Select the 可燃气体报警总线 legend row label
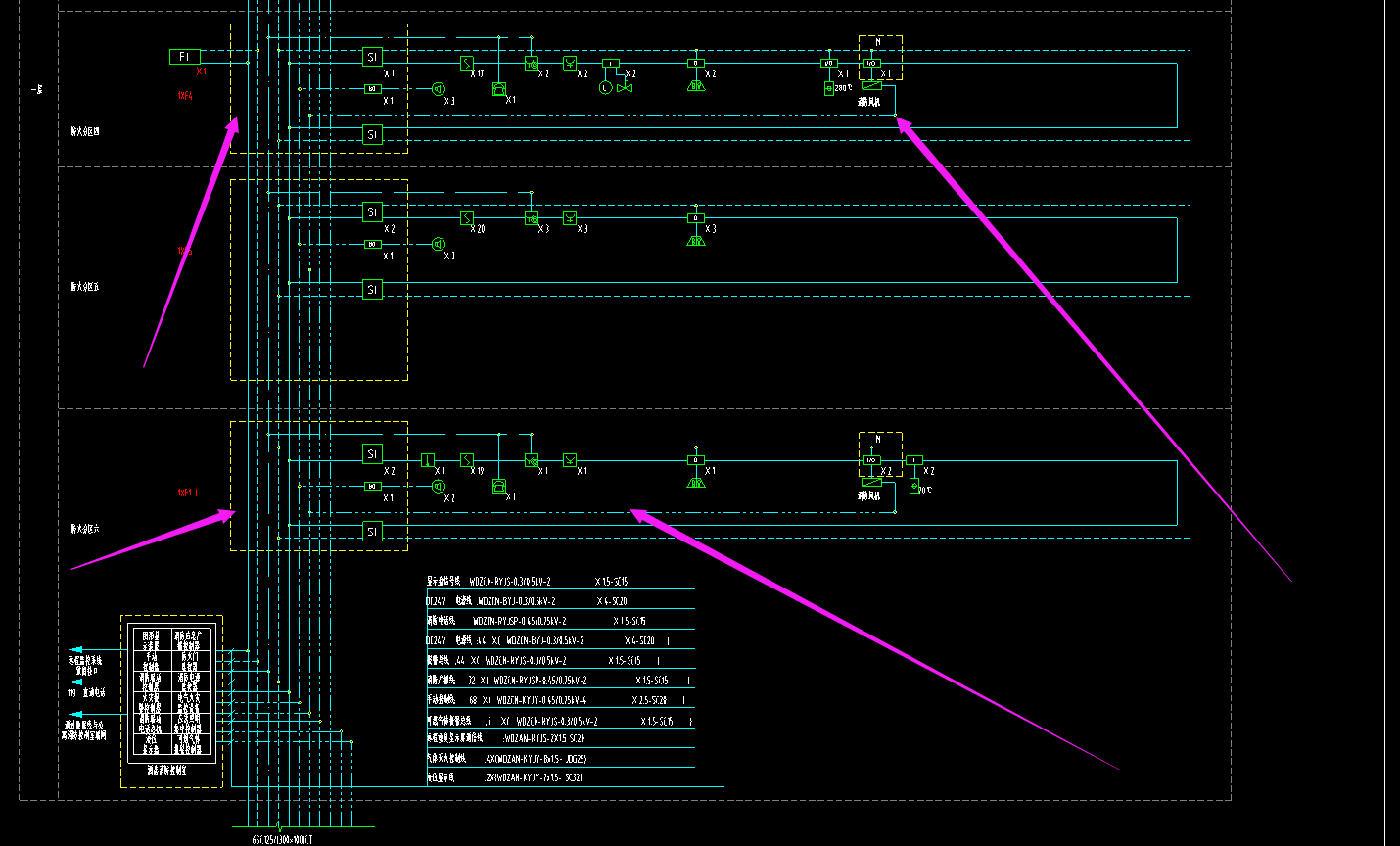 pos(448,721)
